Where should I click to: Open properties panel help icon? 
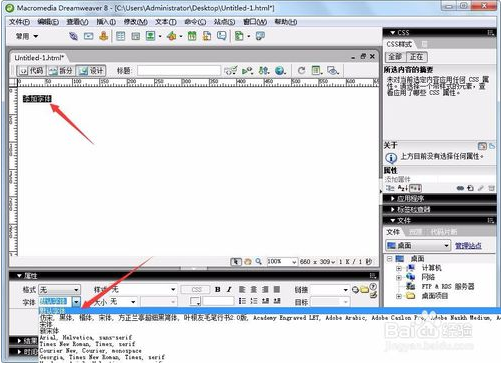(373, 286)
